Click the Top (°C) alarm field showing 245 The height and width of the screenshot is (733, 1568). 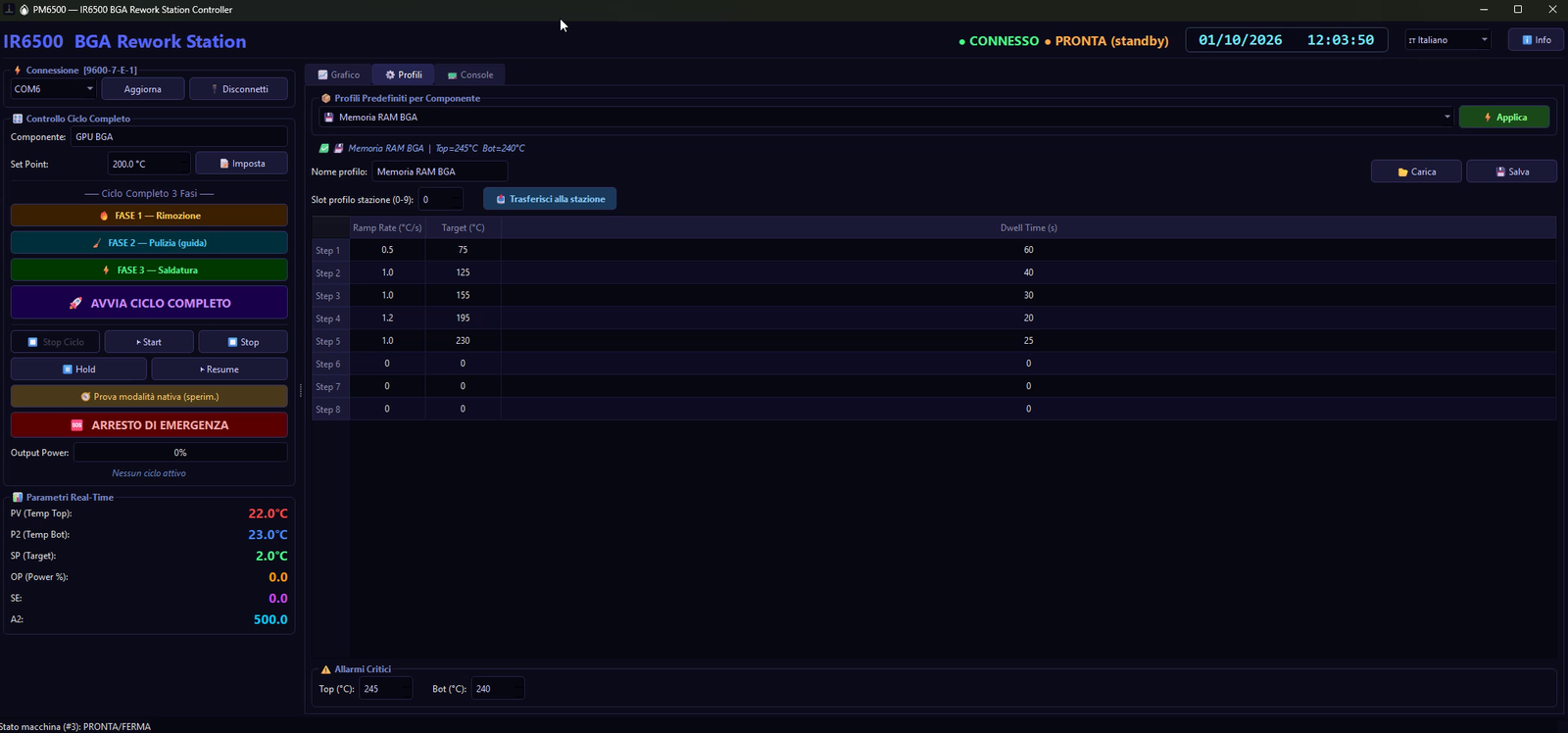click(x=385, y=689)
